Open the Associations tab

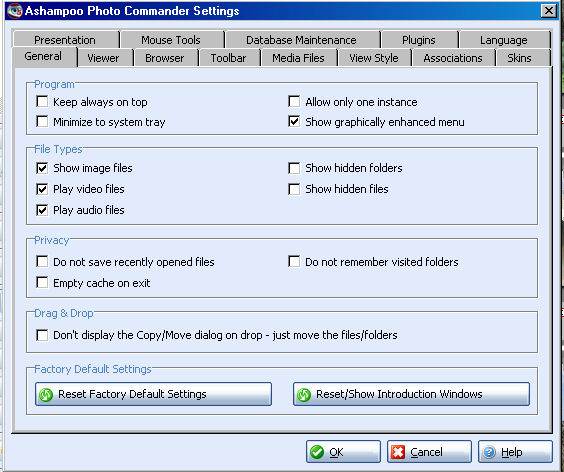click(453, 58)
